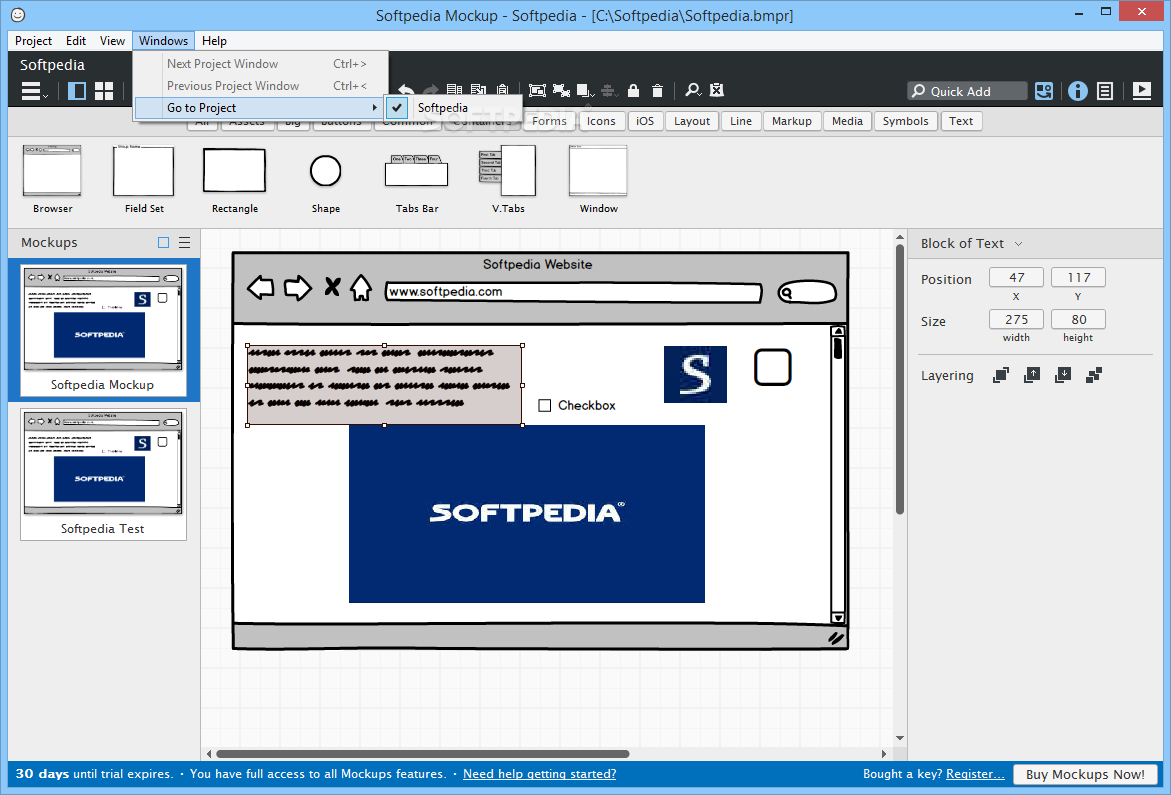Select the Softpedia Mockup thumbnail

(x=103, y=329)
